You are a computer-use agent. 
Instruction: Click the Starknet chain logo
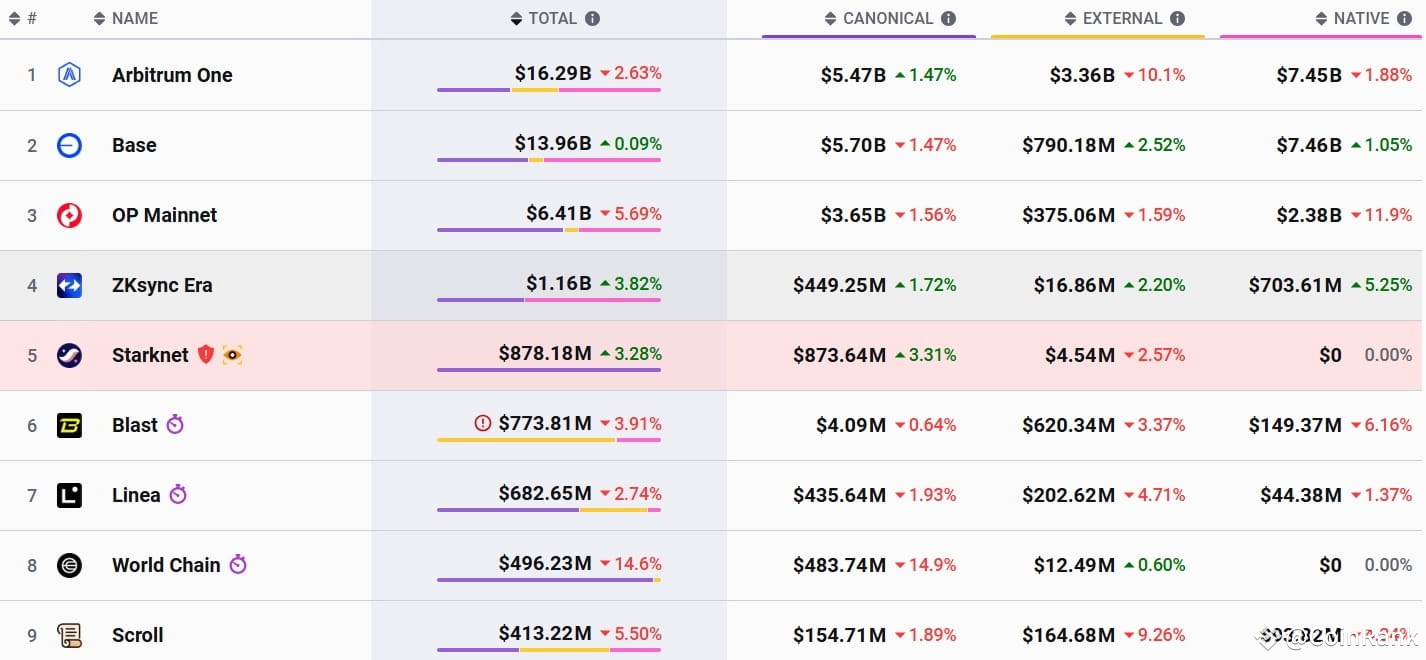click(x=71, y=354)
